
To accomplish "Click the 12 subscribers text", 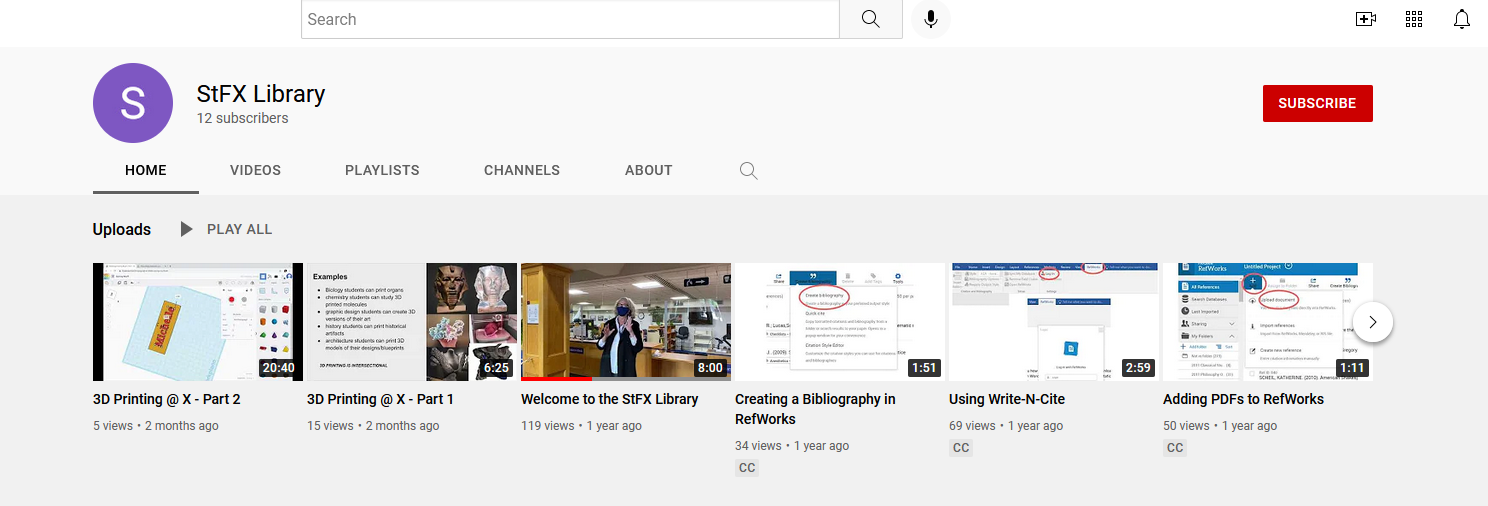I will pyautogui.click(x=243, y=118).
